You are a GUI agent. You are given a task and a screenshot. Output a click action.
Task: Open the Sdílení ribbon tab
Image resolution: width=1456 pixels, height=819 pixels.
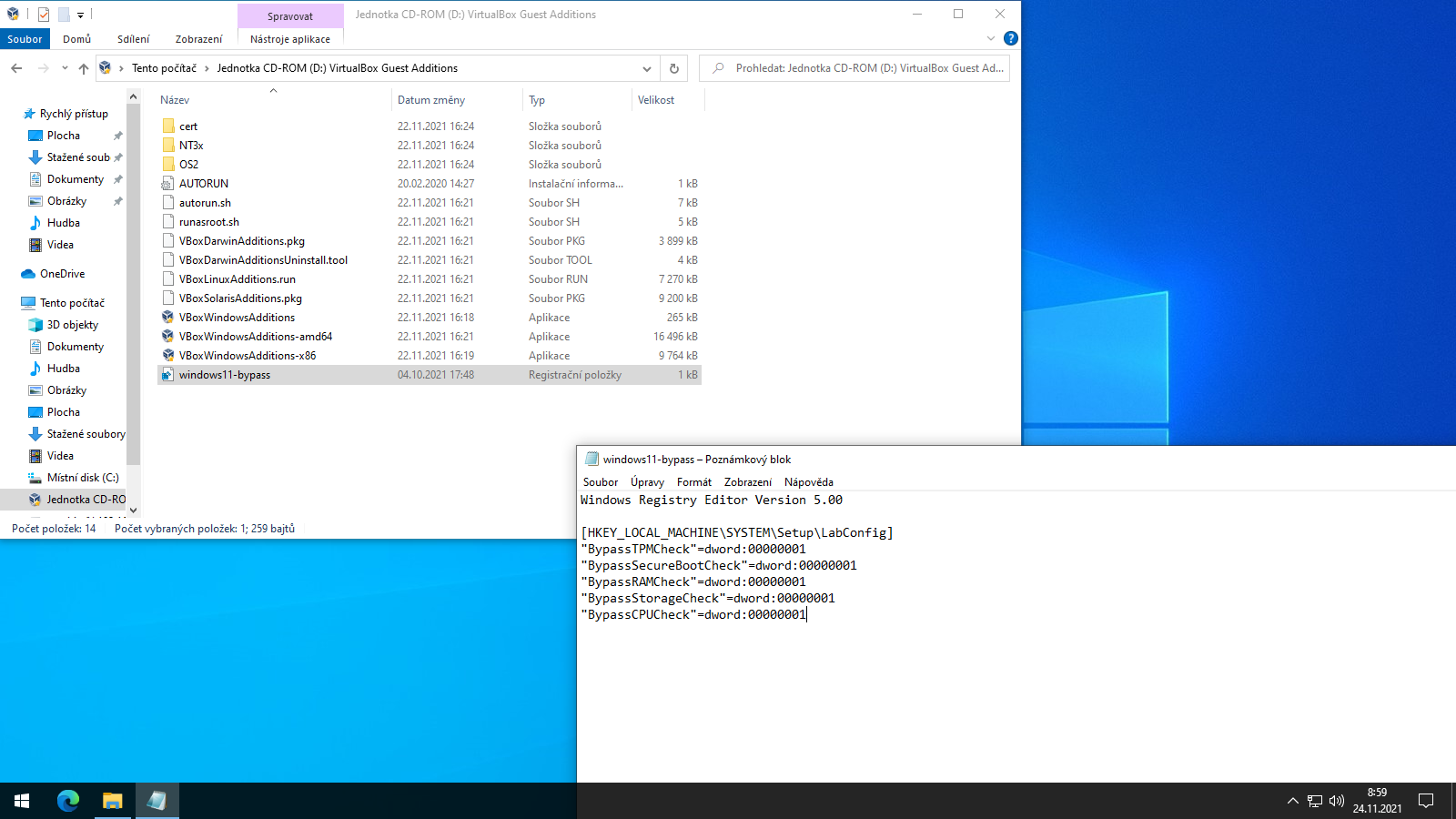133,39
